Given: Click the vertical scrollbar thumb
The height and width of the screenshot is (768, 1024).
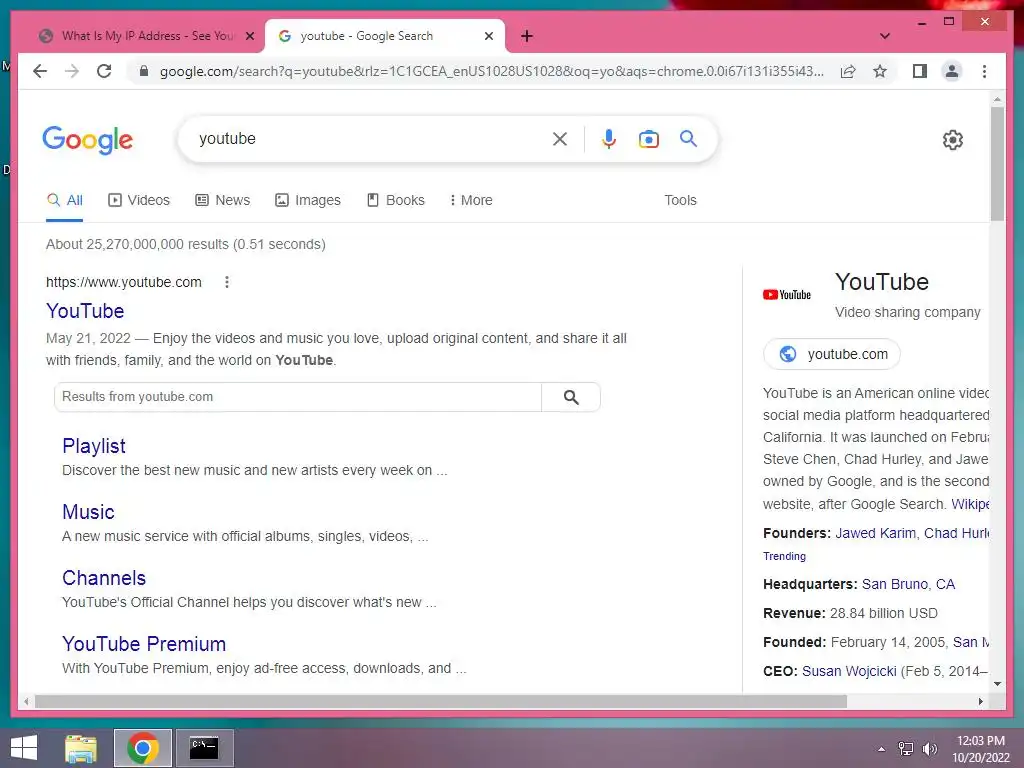Looking at the screenshot, I should [x=997, y=163].
